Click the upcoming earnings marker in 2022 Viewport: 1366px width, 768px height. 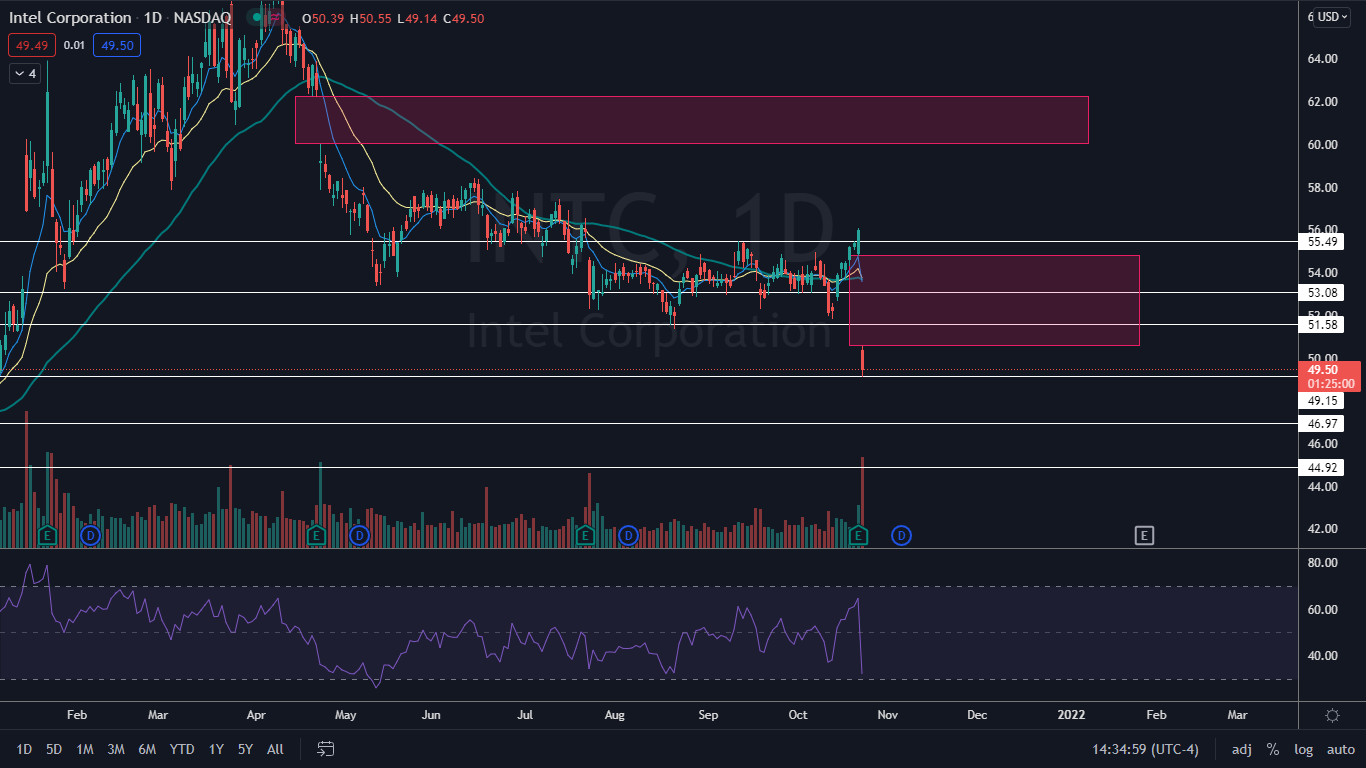[1144, 536]
